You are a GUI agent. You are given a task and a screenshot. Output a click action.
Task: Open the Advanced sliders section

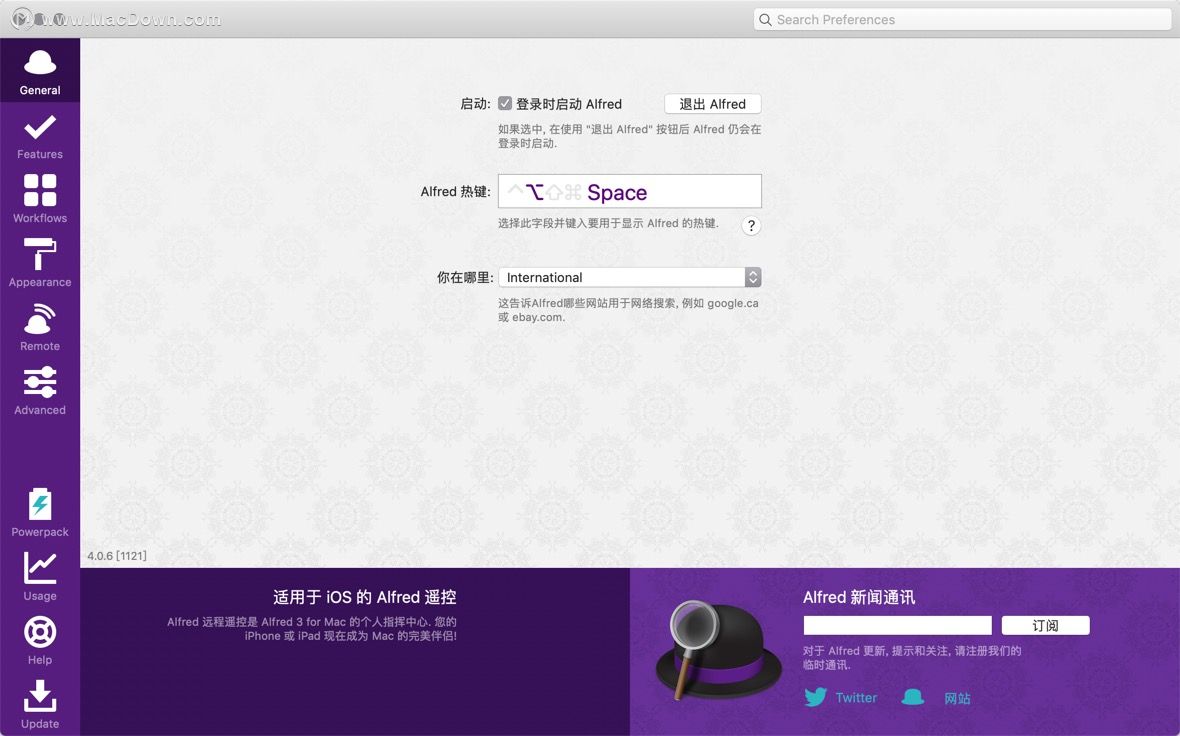point(40,391)
